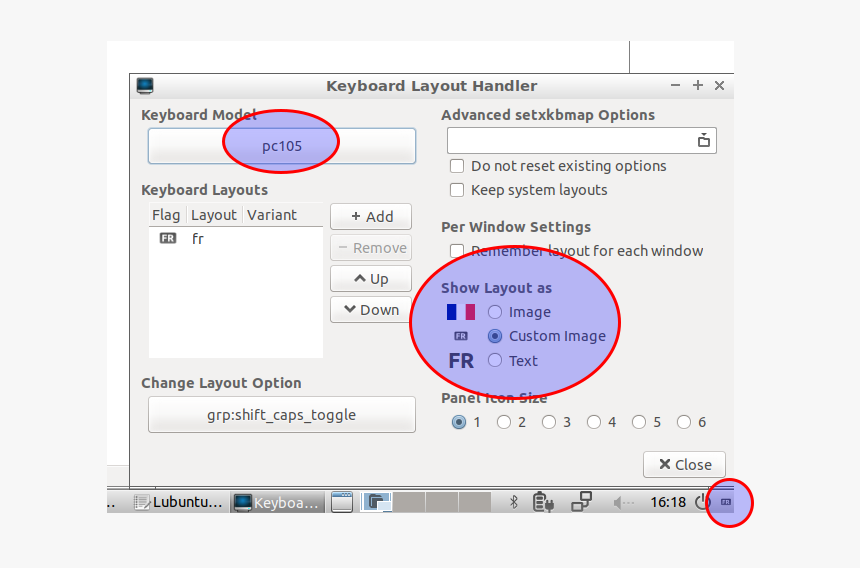Click the power logout icon in panel
The width and height of the screenshot is (860, 568).
click(x=701, y=502)
